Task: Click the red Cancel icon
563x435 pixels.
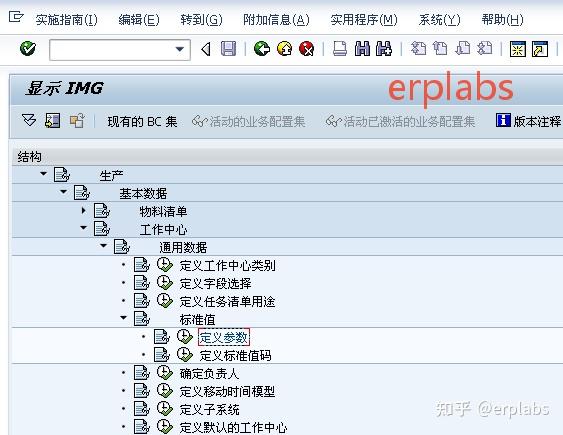Action: pos(307,49)
